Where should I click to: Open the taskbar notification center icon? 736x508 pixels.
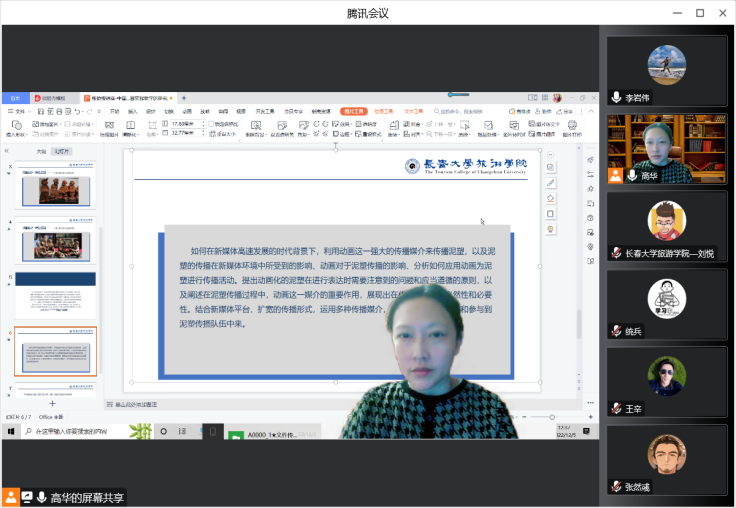[x=586, y=431]
